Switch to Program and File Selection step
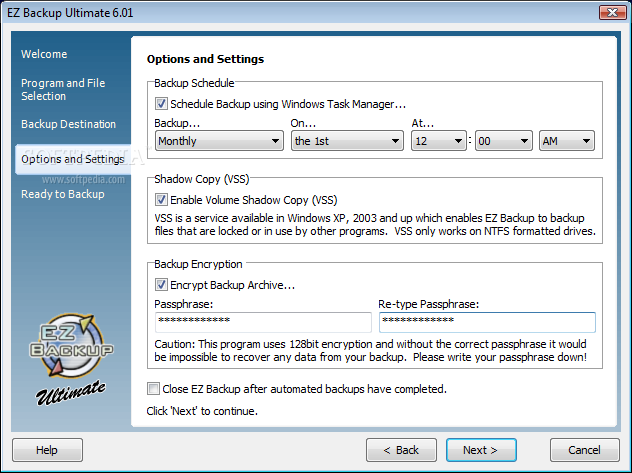Viewport: 632px width, 473px height. point(63,89)
